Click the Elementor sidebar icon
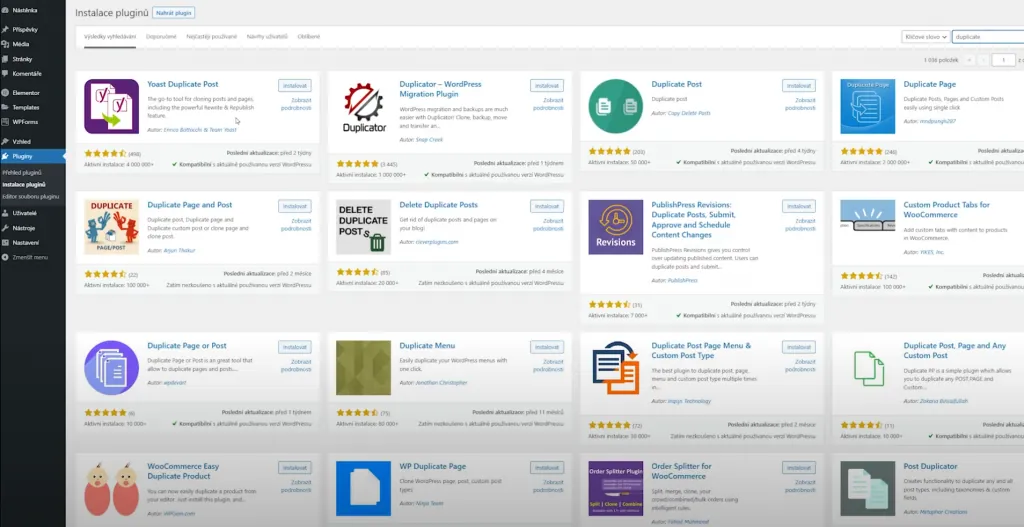Image resolution: width=1024 pixels, height=527 pixels. click(5, 93)
